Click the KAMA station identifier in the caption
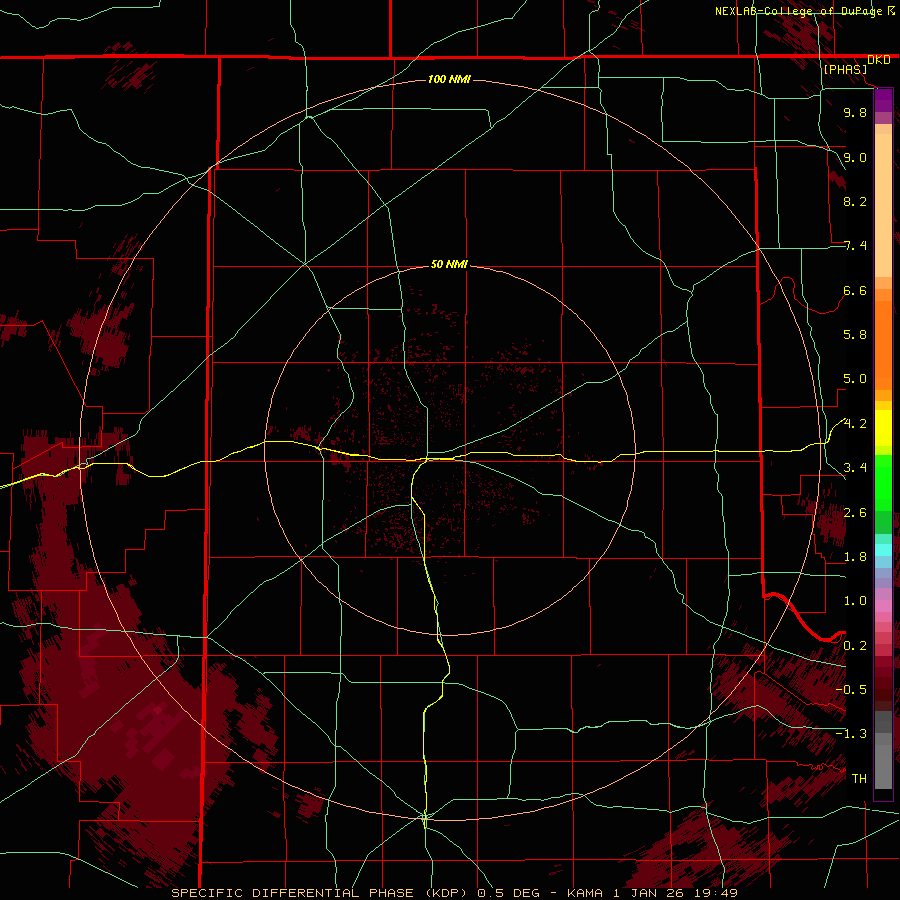Screen dimensions: 900x900 point(585,893)
